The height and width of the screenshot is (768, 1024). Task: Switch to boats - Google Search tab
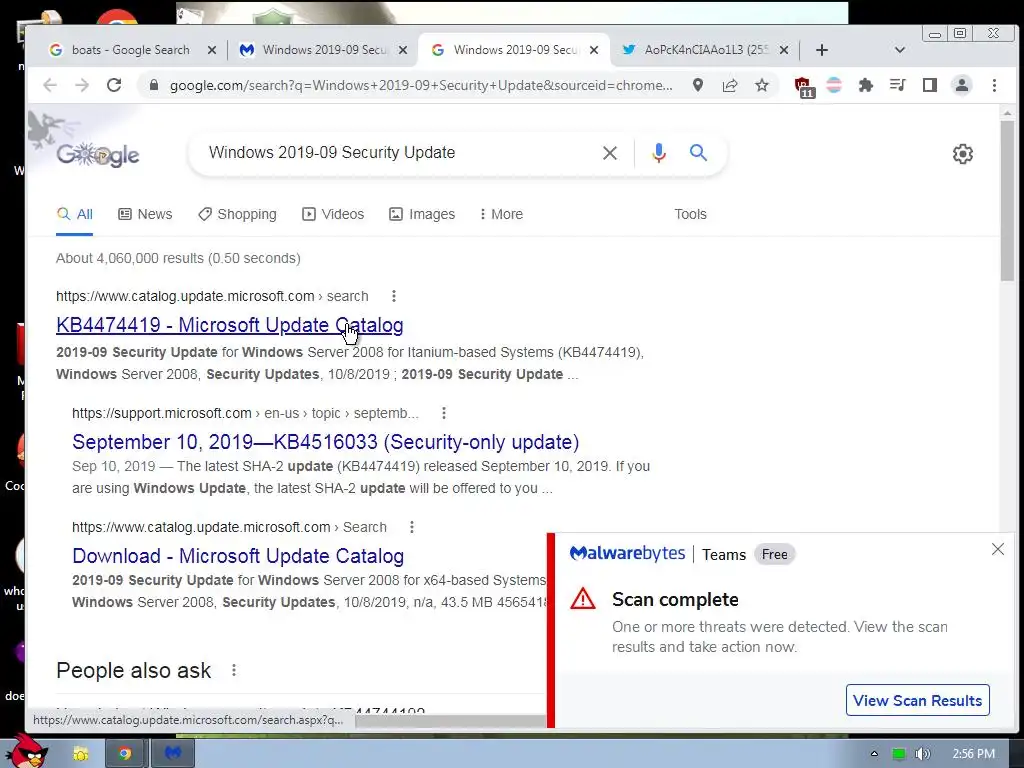tap(130, 50)
